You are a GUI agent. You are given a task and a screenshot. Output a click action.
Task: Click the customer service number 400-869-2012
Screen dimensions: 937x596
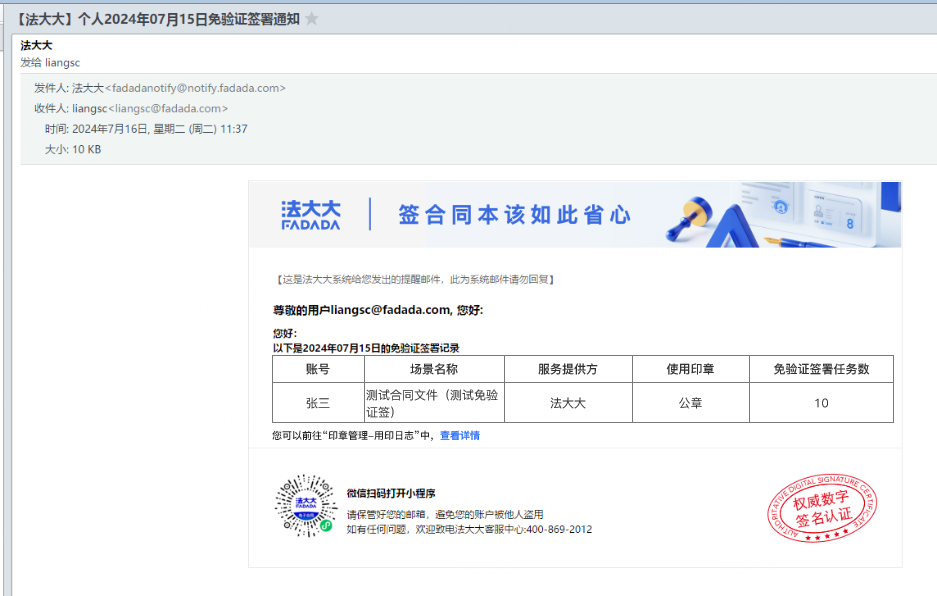coord(559,529)
